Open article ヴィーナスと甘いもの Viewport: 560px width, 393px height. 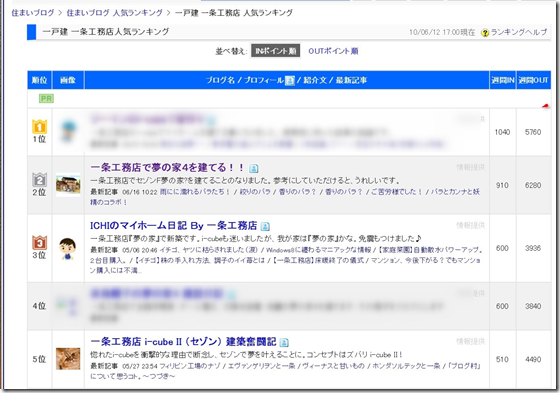[334, 366]
